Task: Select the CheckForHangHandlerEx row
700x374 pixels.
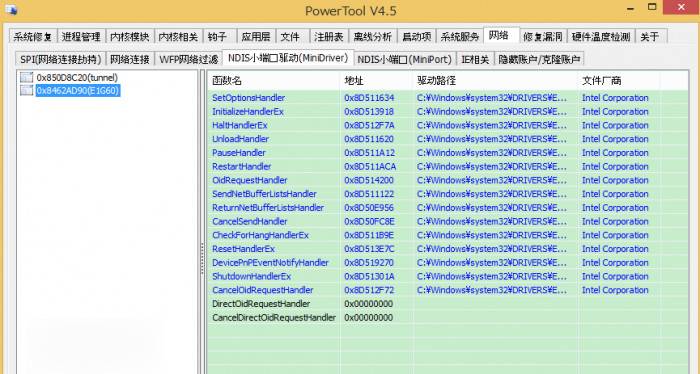Action: (448, 235)
